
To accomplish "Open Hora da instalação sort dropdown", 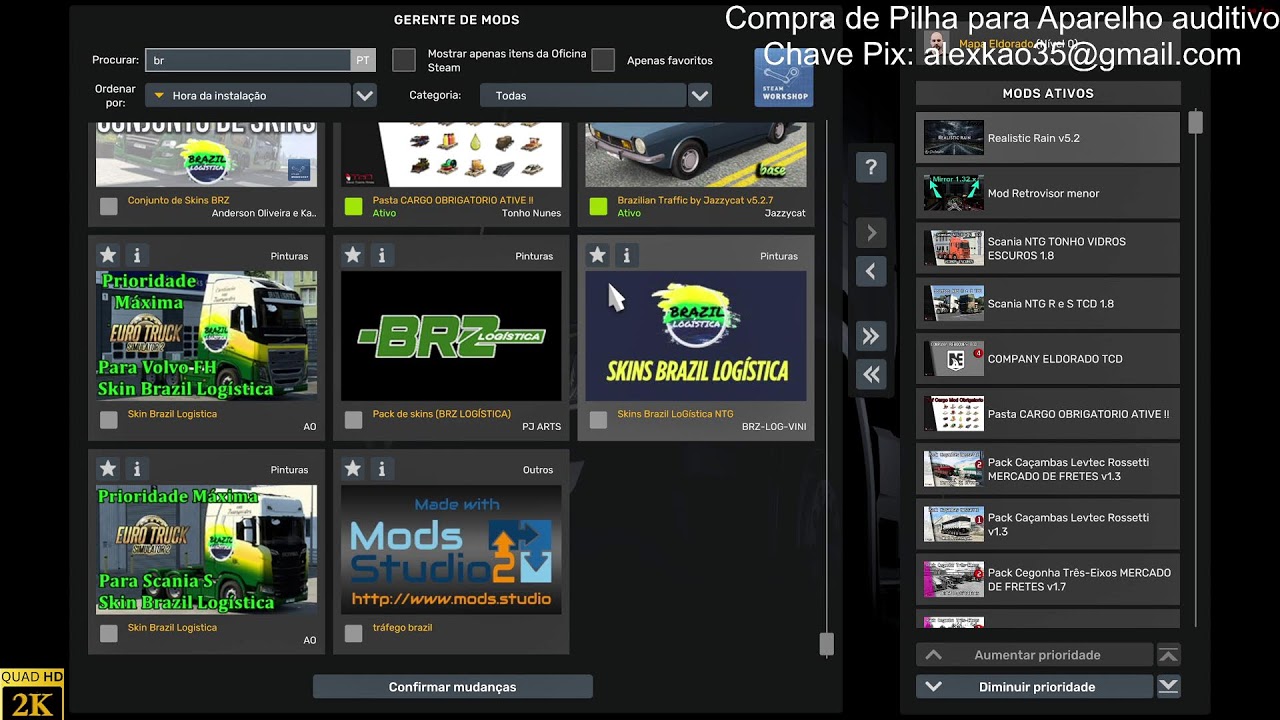I will [248, 96].
